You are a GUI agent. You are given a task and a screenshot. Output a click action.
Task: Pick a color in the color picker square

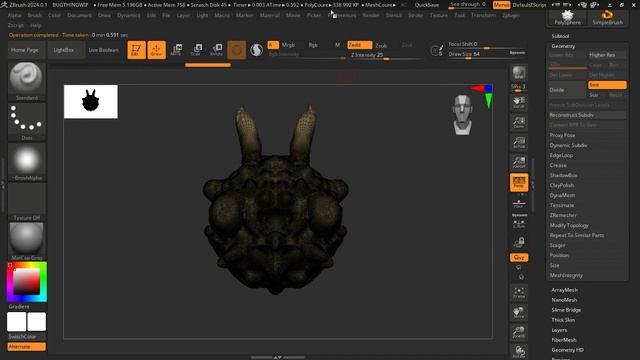pos(27,281)
